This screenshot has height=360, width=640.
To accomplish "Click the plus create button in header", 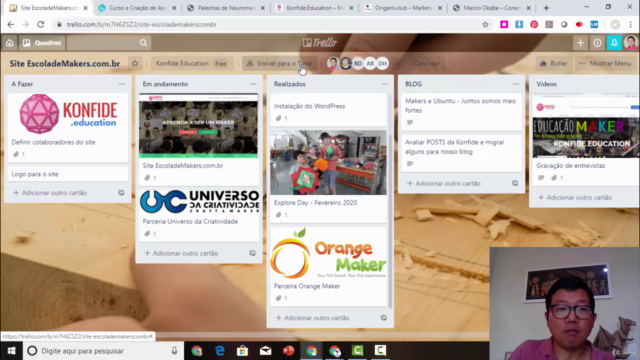I will (580, 43).
